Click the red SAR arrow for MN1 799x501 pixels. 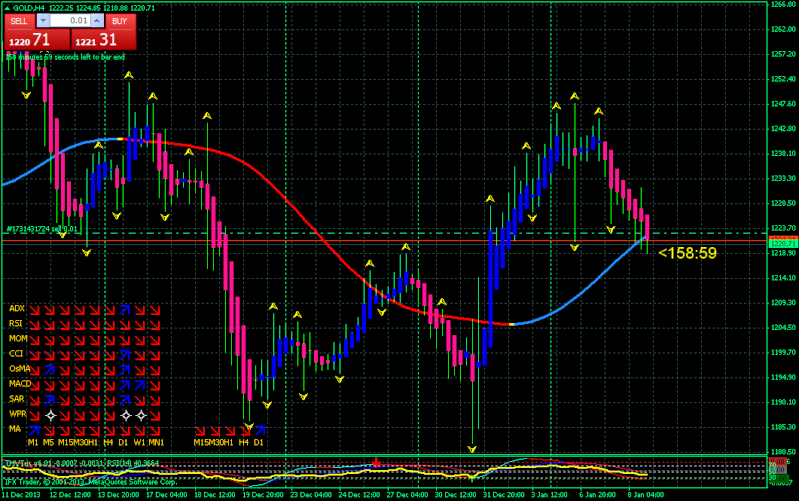coord(155,400)
